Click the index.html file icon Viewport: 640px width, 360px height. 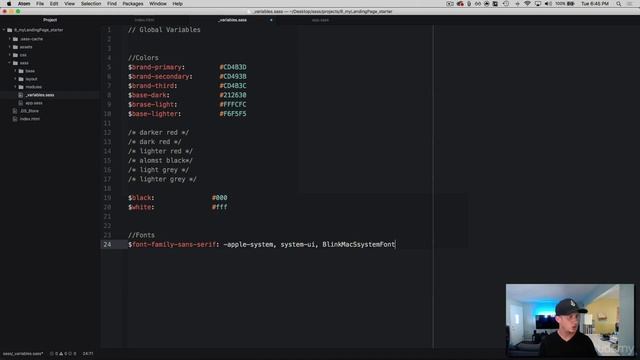[15, 119]
